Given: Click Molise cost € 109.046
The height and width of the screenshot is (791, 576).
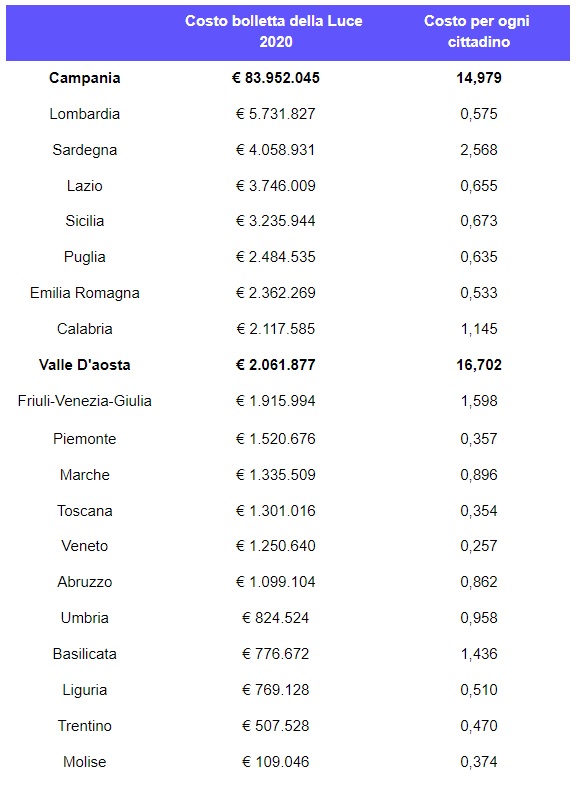Looking at the screenshot, I should click(275, 762).
